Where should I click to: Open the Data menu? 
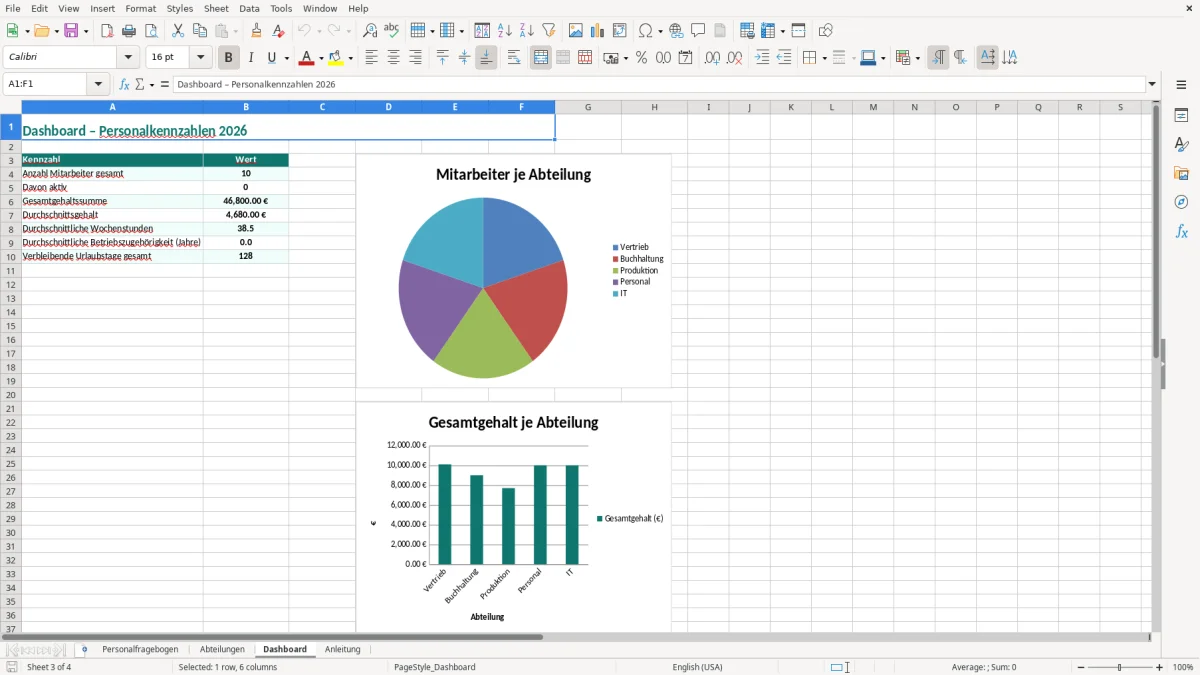[x=249, y=8]
